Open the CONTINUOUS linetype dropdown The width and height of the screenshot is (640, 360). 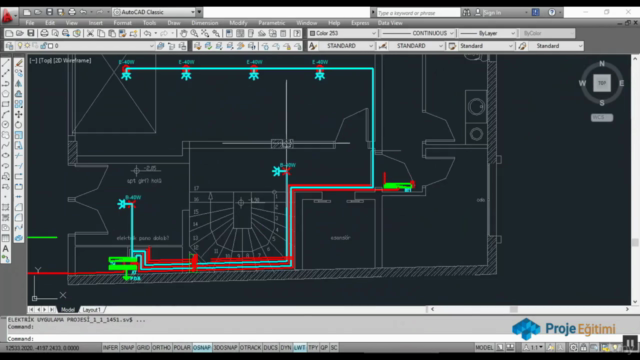pyautogui.click(x=418, y=33)
